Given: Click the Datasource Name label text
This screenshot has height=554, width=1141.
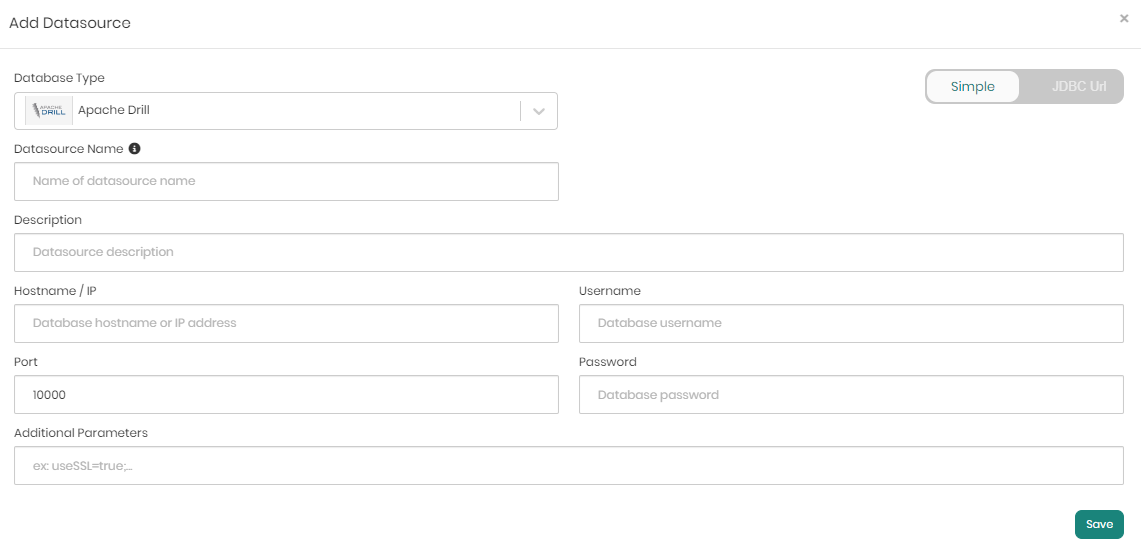Looking at the screenshot, I should 68,149.
